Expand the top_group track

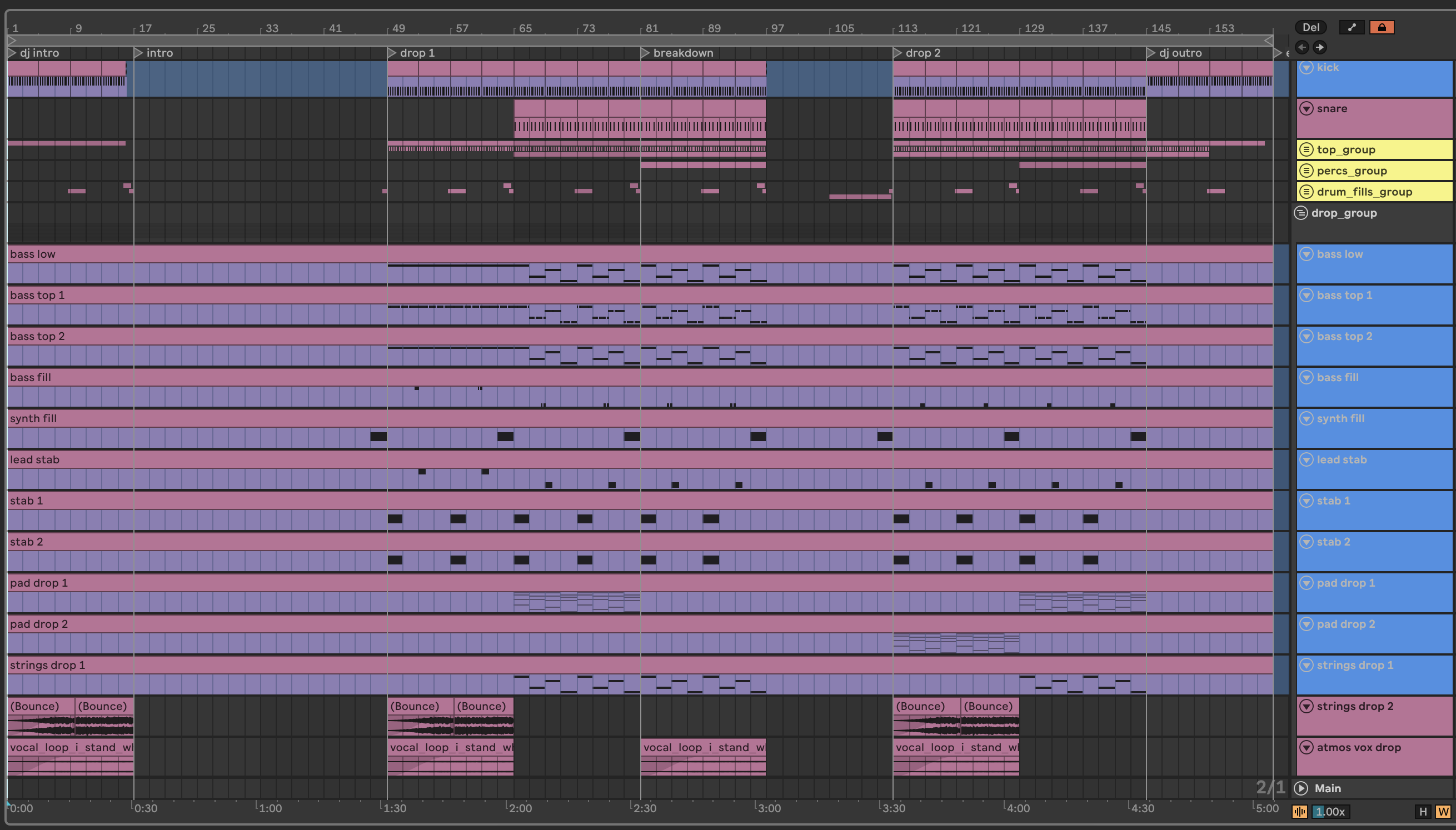pos(1306,149)
